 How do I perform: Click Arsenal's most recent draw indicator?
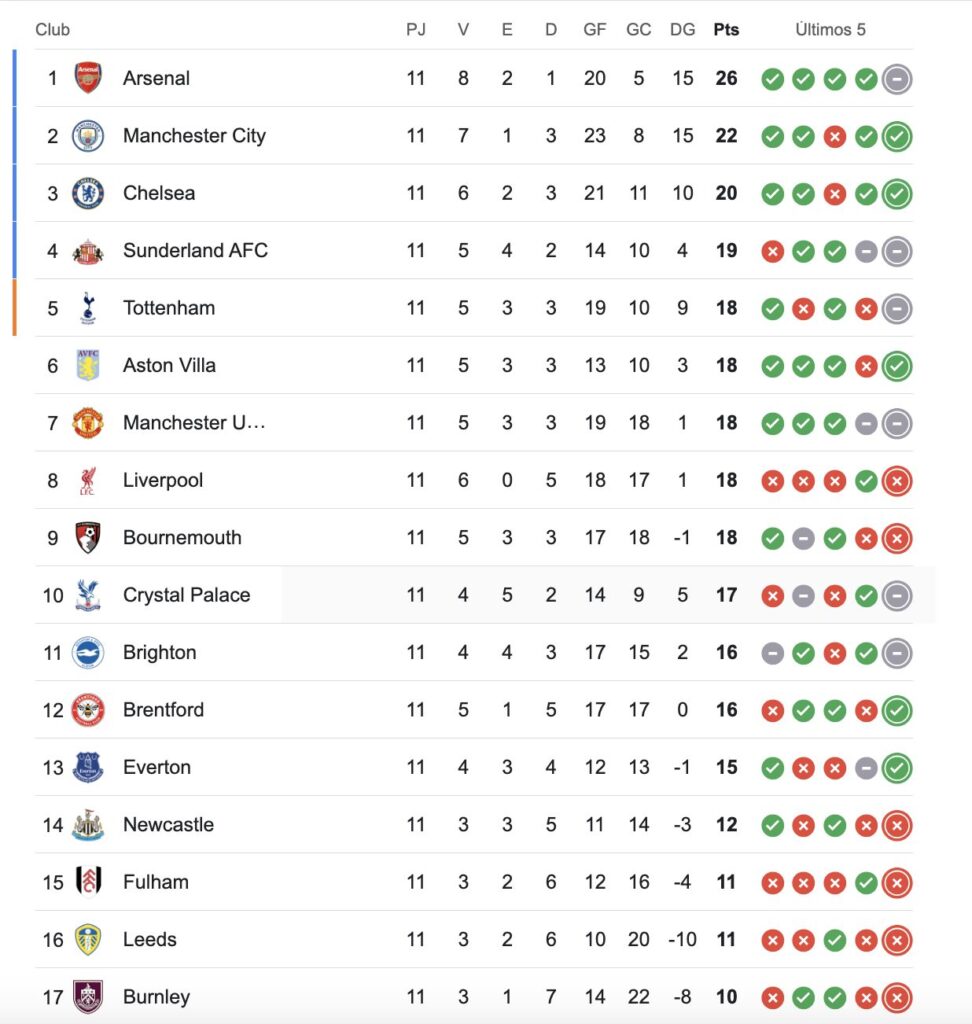(897, 79)
